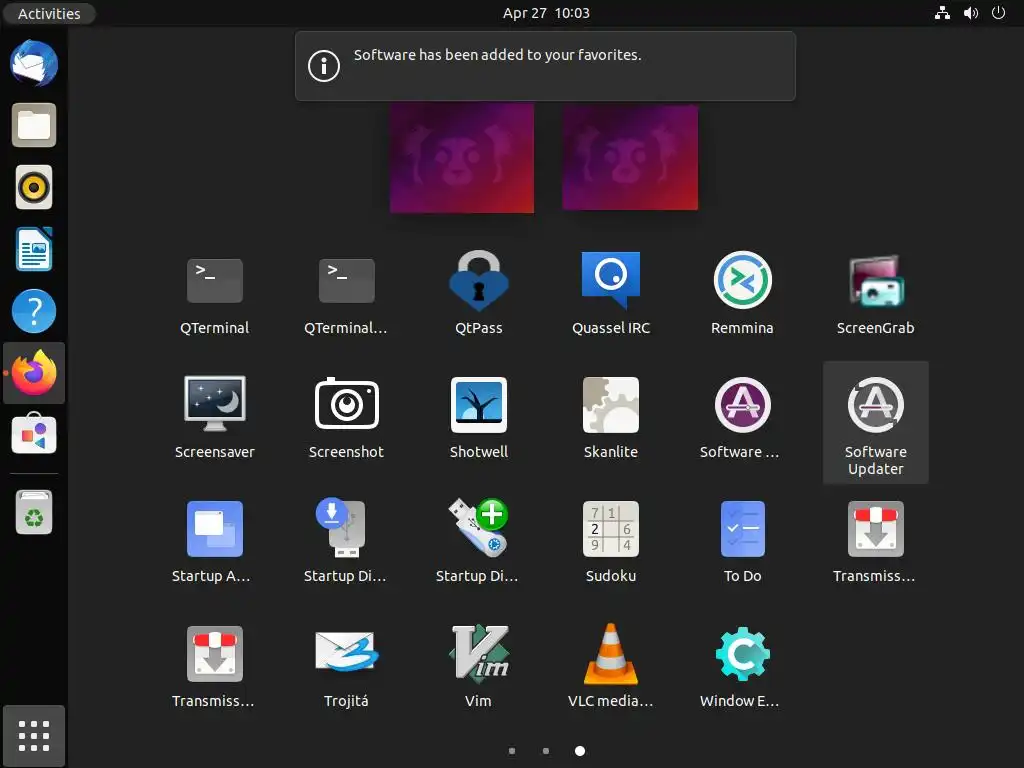Open Remmina remote desktop client
The width and height of the screenshot is (1024, 768).
[x=743, y=293]
